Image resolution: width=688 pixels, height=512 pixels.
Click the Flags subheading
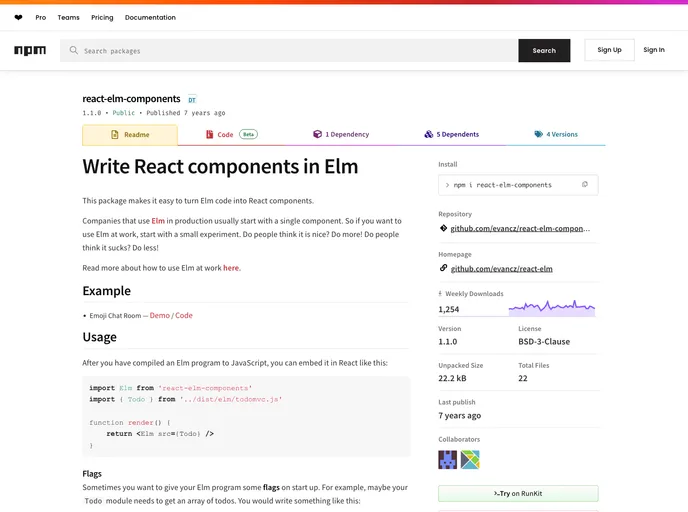tap(92, 474)
